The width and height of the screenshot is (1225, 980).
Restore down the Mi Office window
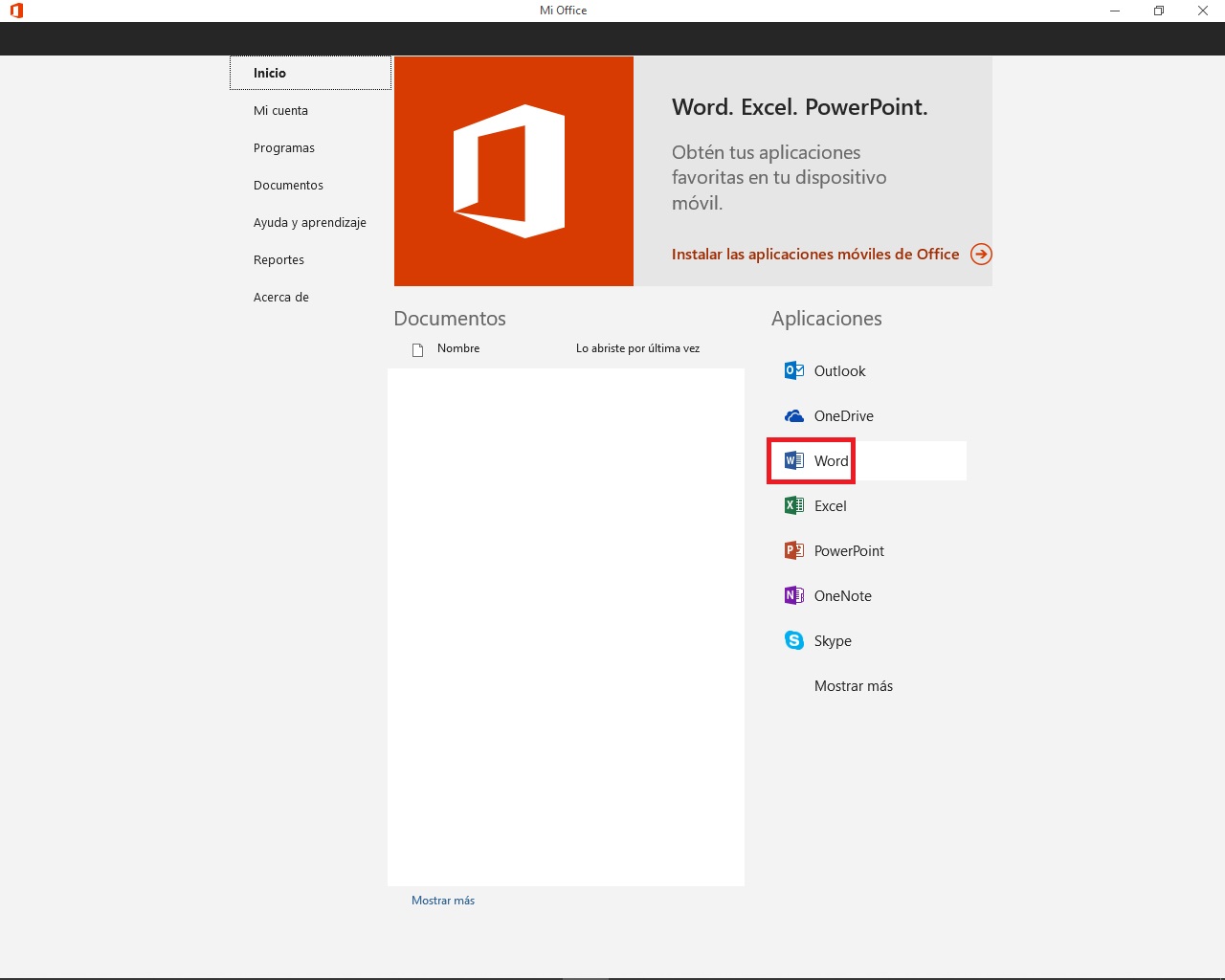point(1159,11)
